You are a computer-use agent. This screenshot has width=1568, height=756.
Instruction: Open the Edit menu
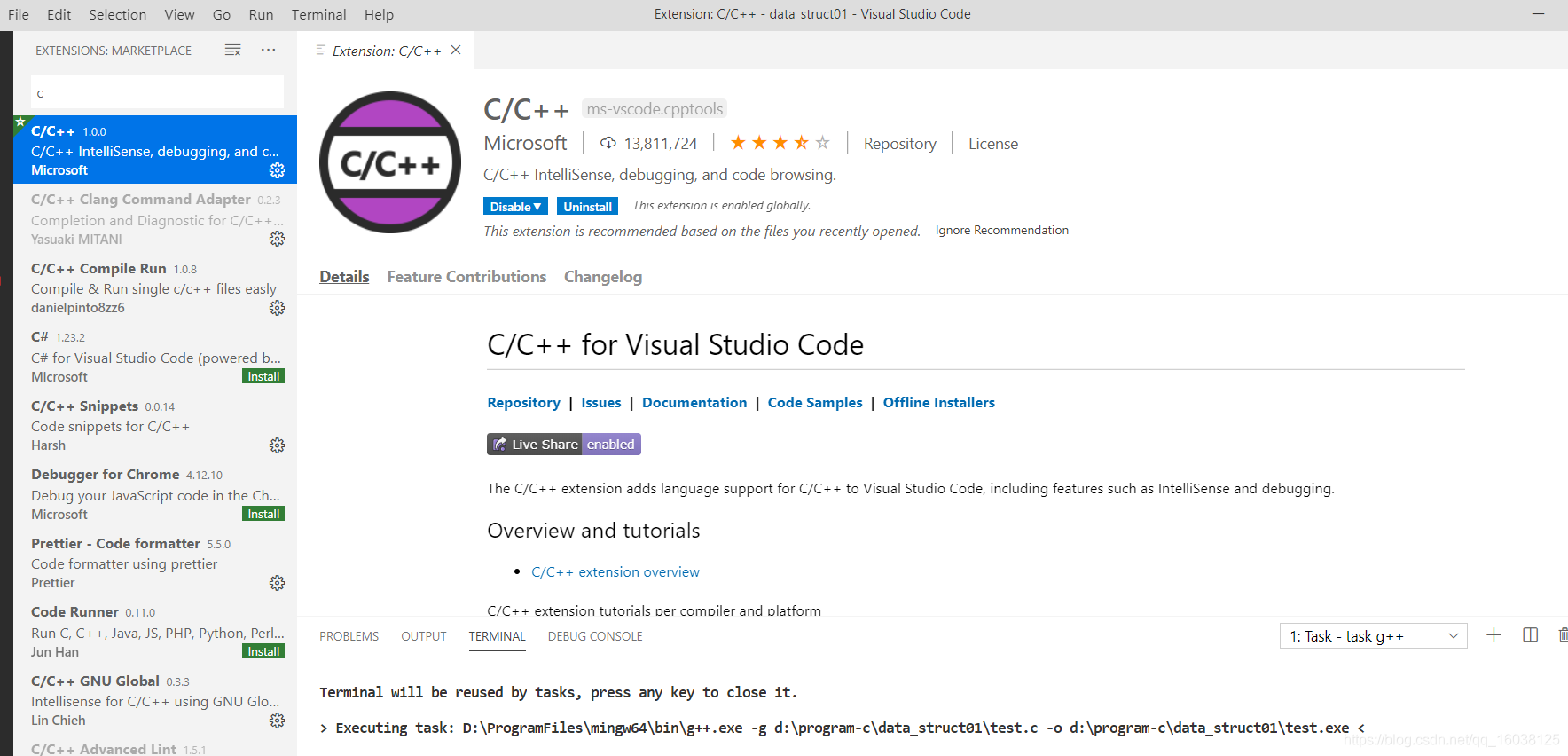click(x=59, y=14)
